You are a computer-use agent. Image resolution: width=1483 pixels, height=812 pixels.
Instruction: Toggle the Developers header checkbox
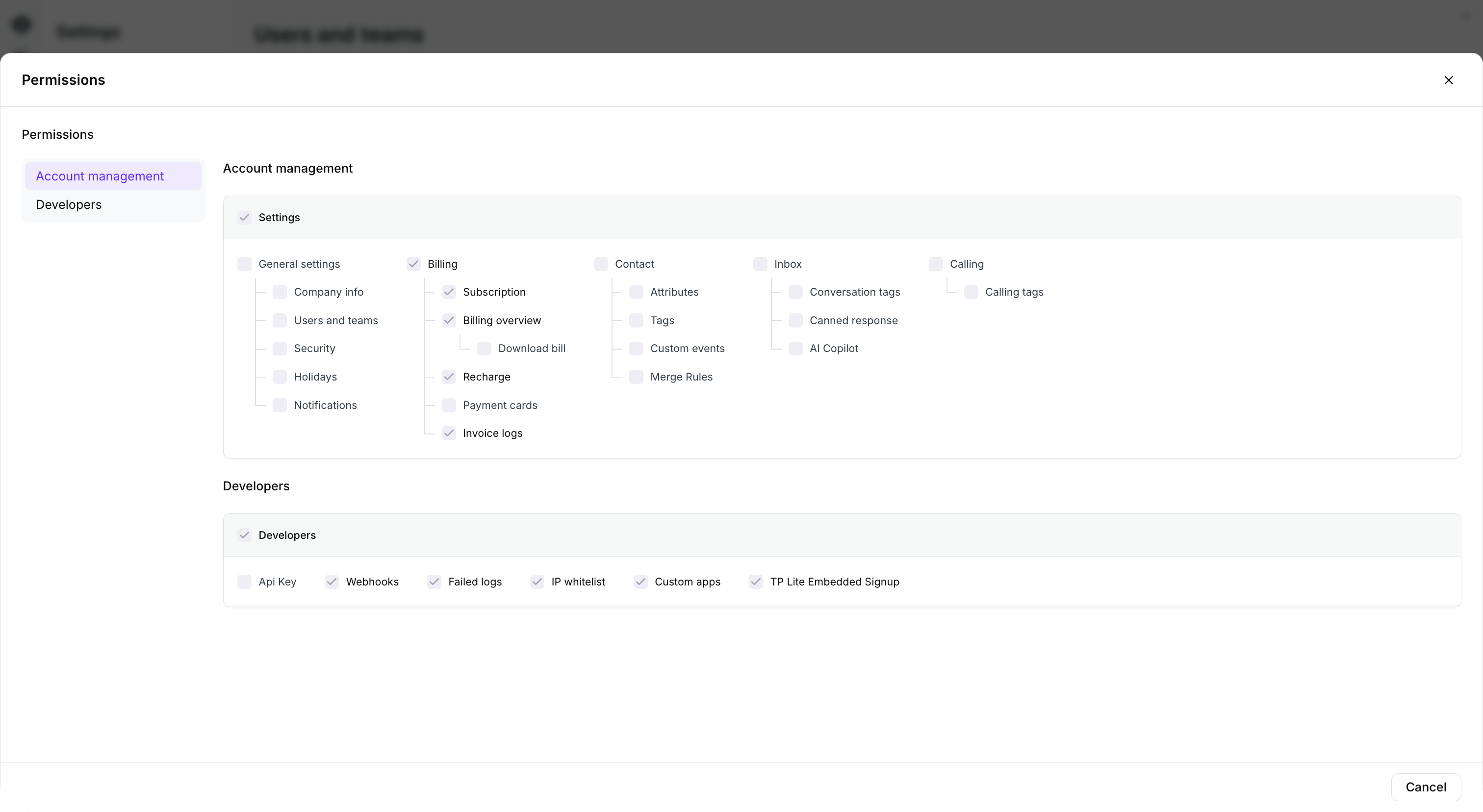click(x=244, y=535)
